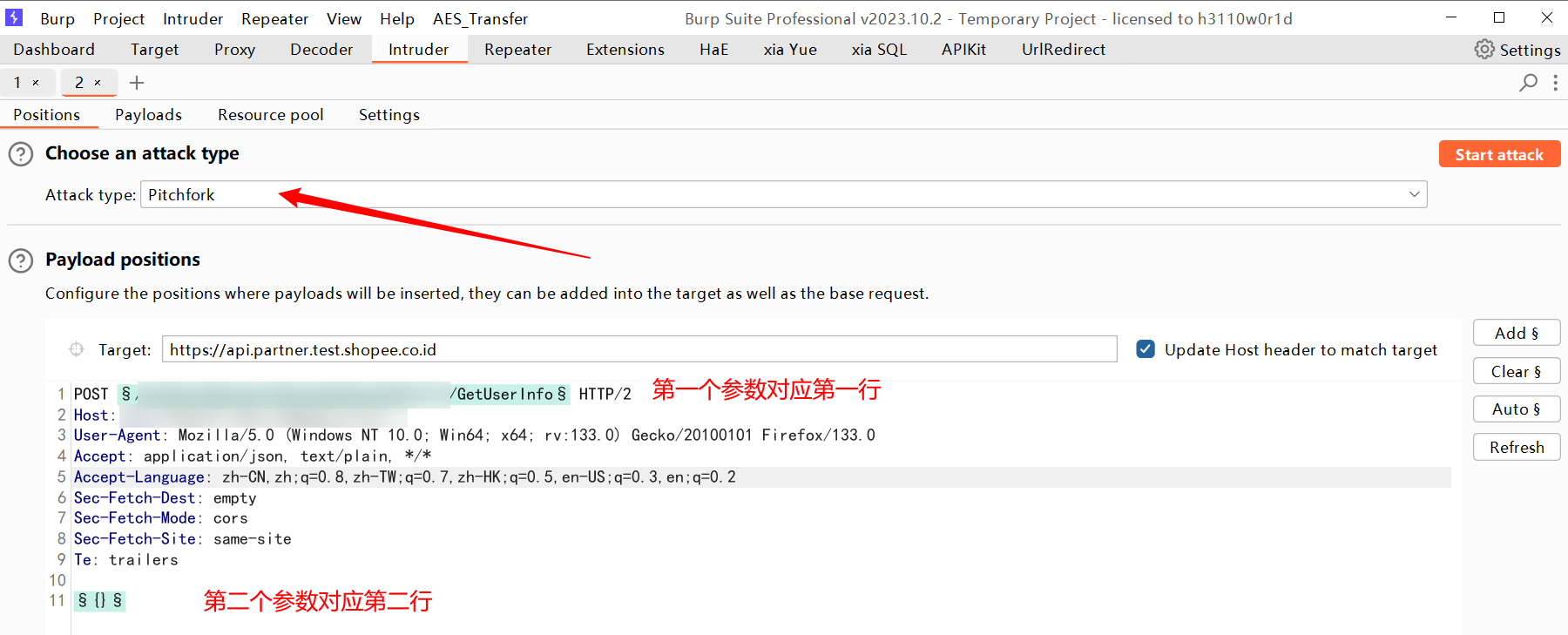
Task: Click into the Target URL field
Action: coord(639,349)
